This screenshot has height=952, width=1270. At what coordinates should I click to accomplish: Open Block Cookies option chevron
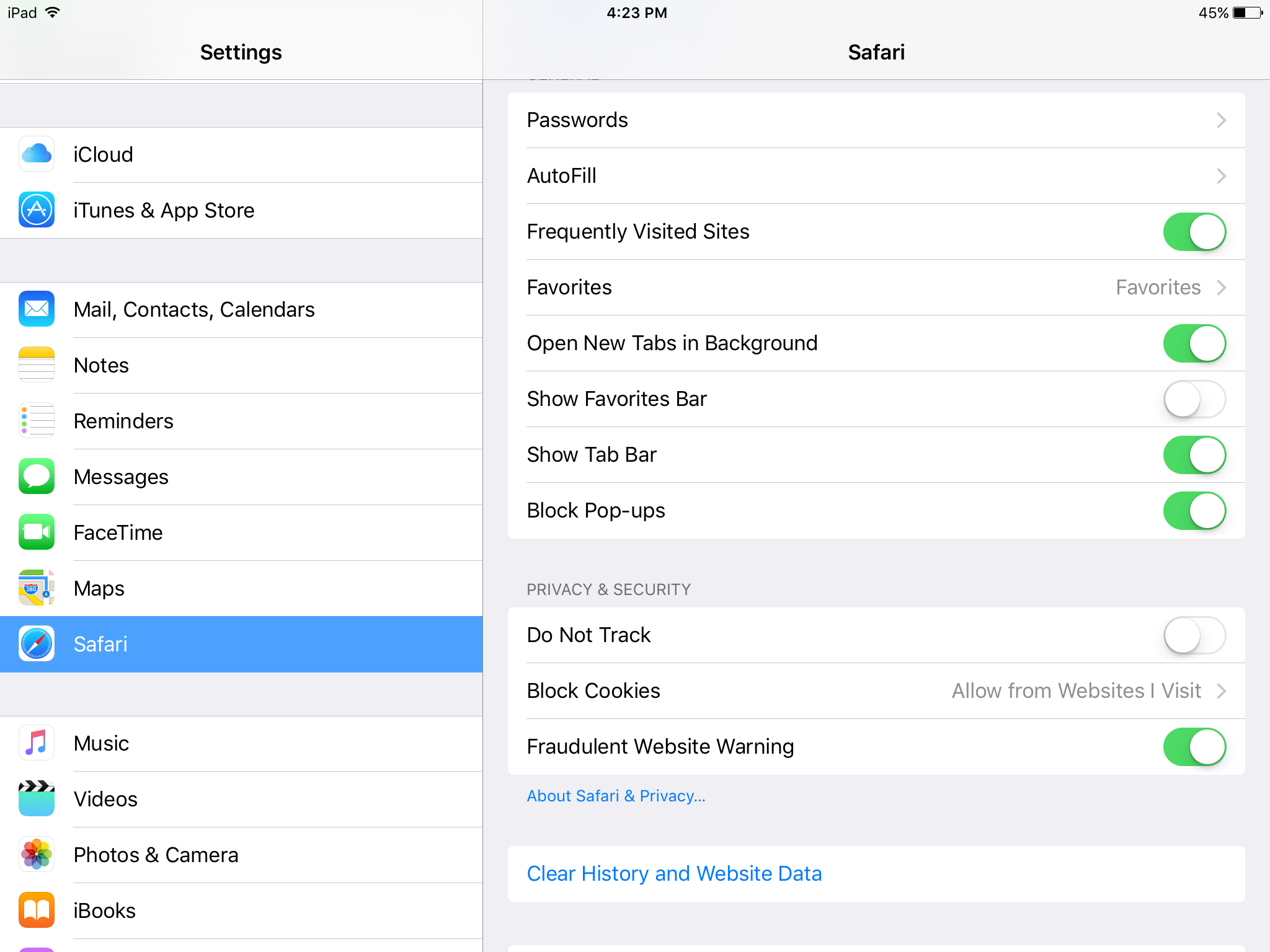point(1221,691)
